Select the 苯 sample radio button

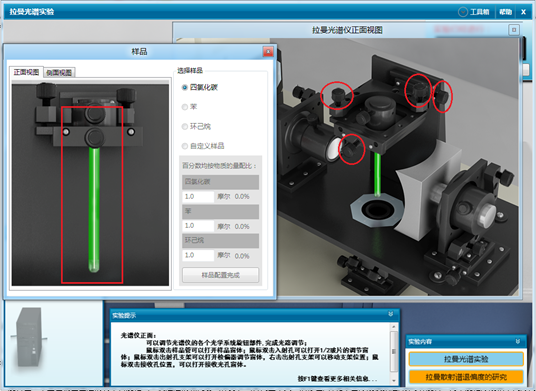pyautogui.click(x=185, y=107)
